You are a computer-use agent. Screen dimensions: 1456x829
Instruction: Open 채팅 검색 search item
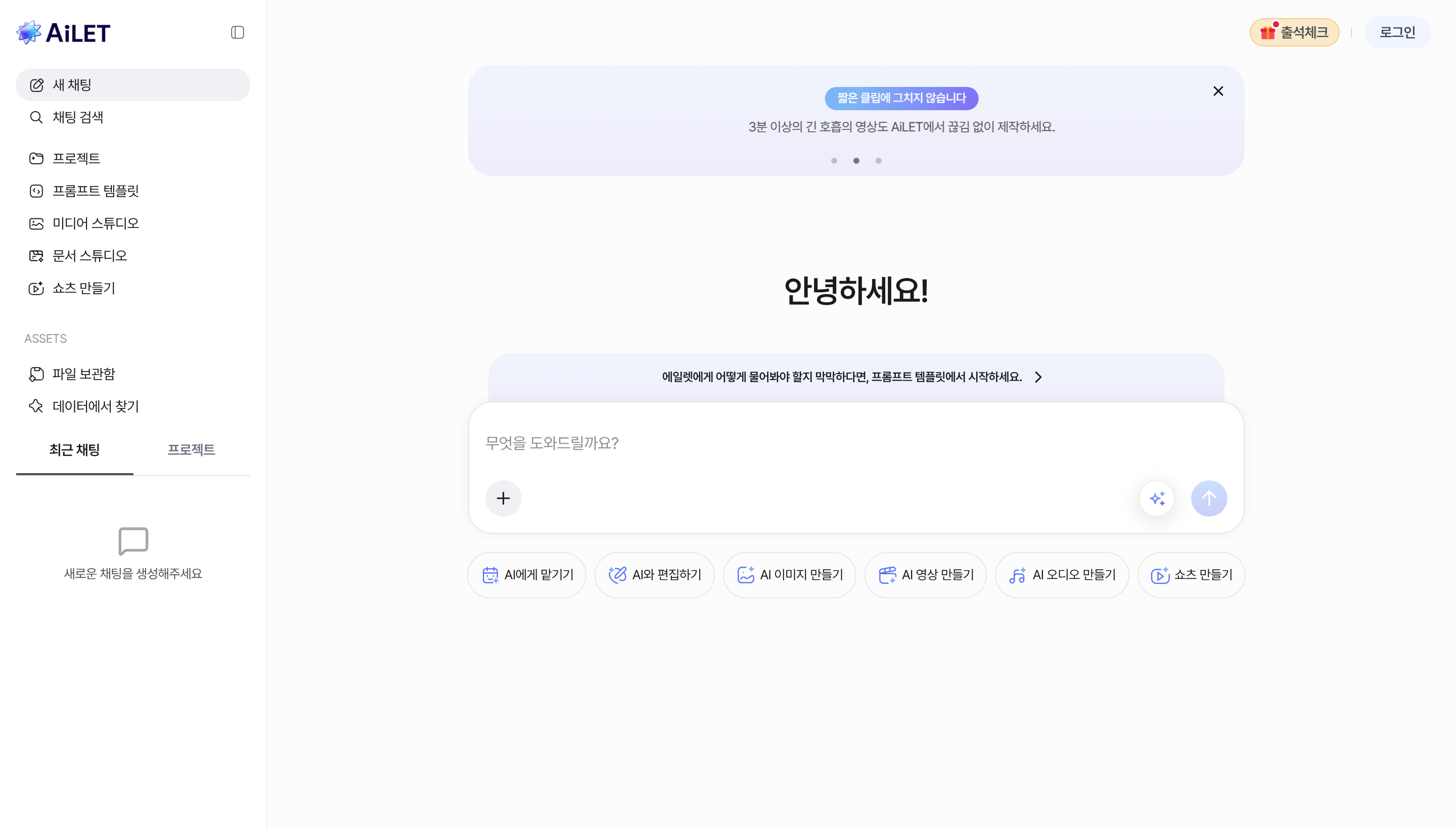[x=132, y=117]
